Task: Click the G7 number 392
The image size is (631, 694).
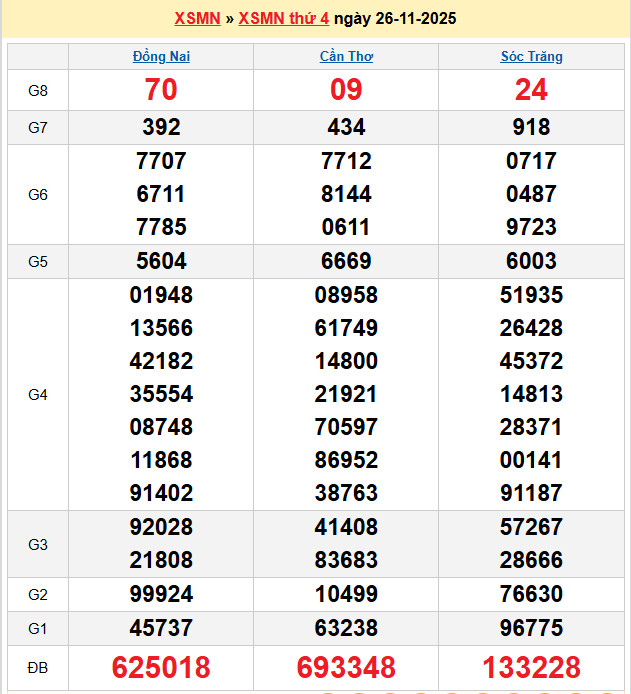Action: pyautogui.click(x=161, y=127)
